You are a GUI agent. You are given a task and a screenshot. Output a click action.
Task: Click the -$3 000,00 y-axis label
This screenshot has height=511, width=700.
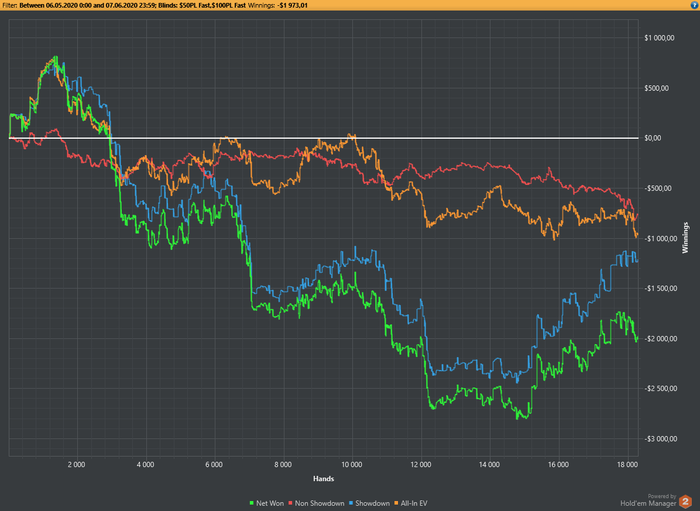click(661, 439)
